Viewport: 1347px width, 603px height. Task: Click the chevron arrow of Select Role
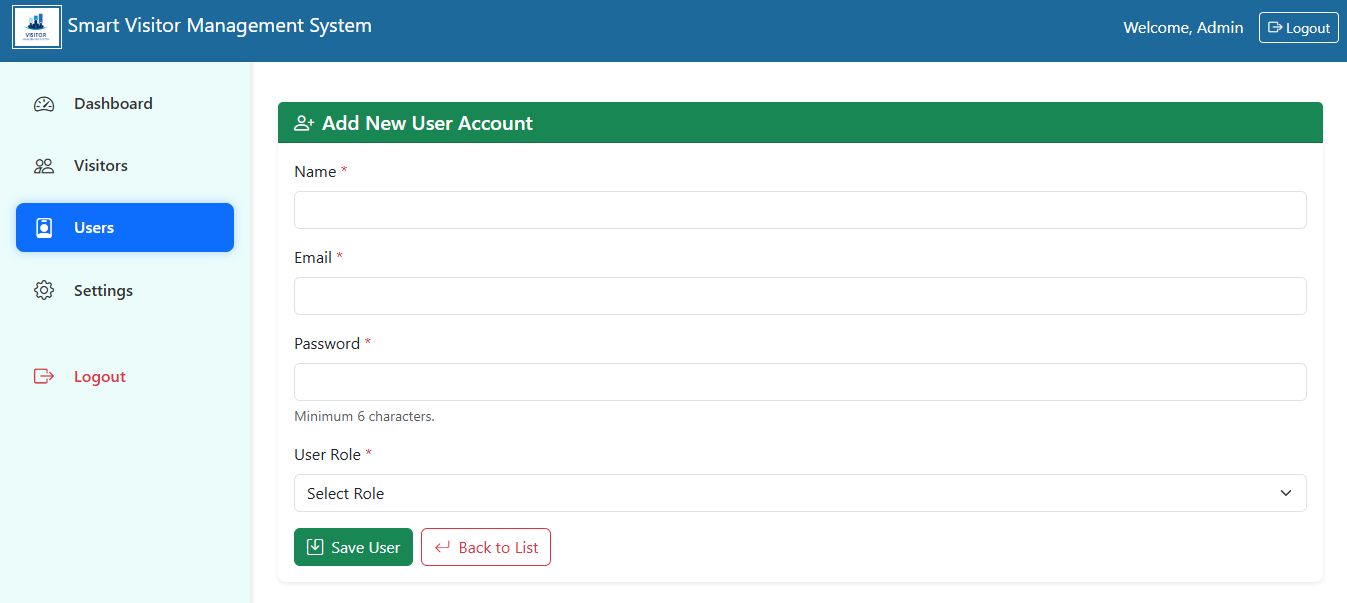coord(1286,493)
